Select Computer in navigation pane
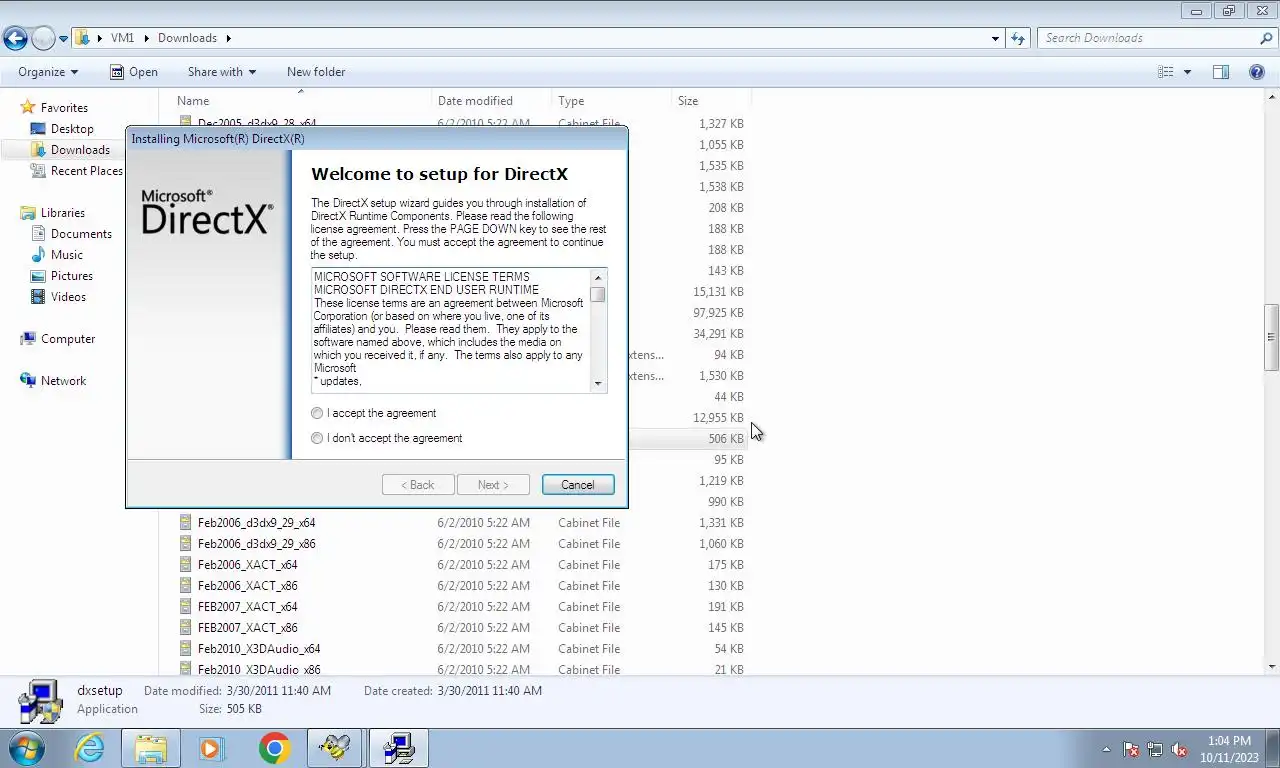The width and height of the screenshot is (1280, 768). coord(68,339)
